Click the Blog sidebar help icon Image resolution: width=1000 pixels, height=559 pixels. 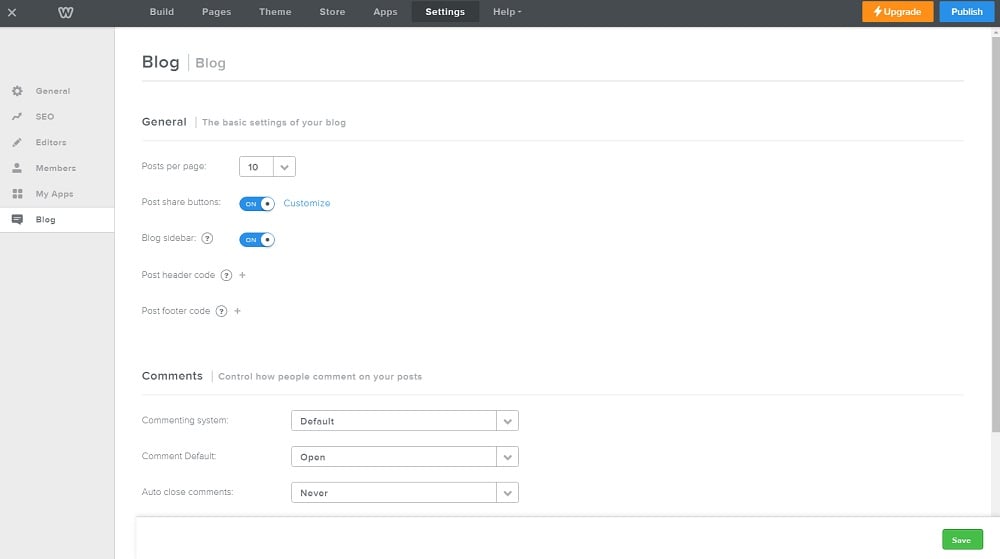click(x=207, y=239)
